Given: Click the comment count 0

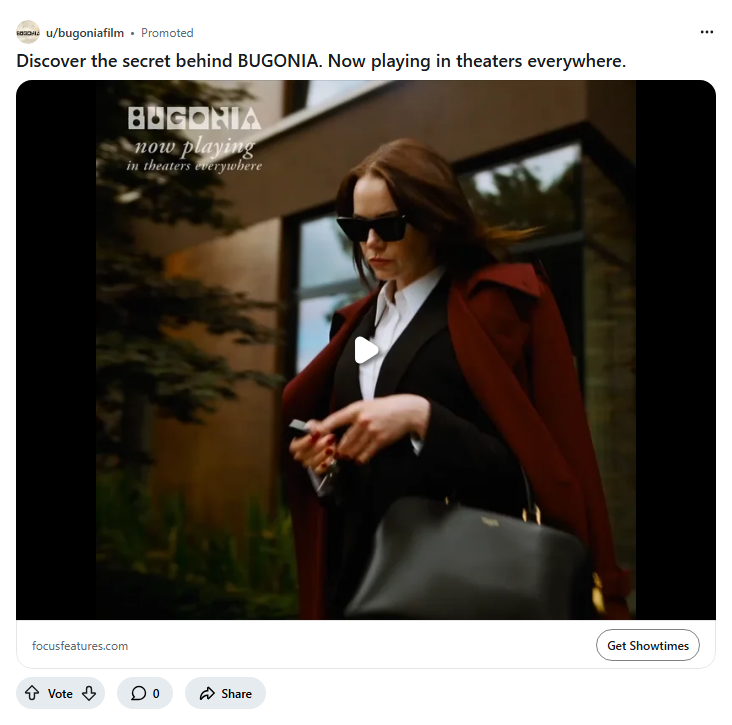Looking at the screenshot, I should coord(156,694).
